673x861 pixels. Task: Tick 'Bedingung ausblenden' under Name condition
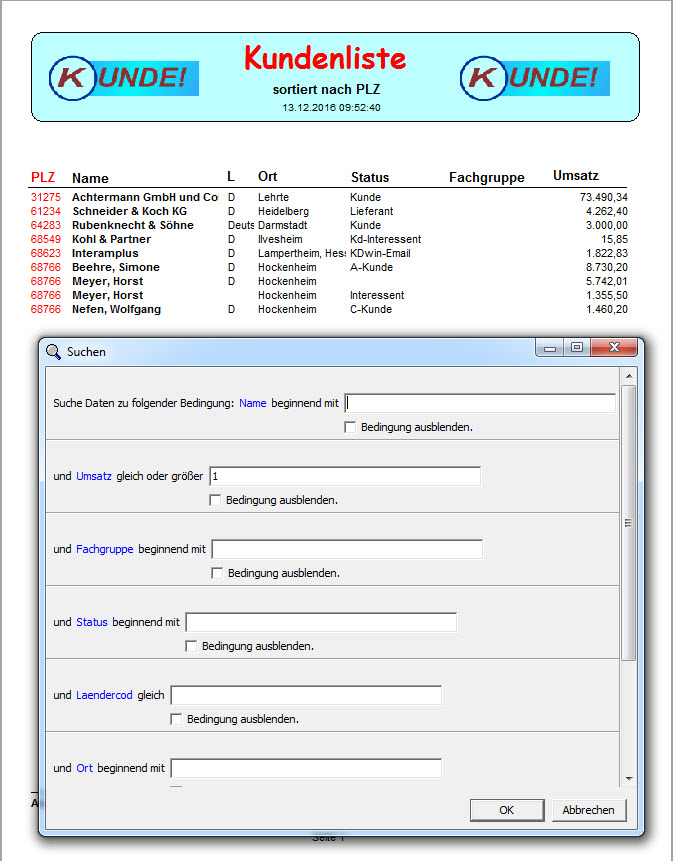coord(350,427)
